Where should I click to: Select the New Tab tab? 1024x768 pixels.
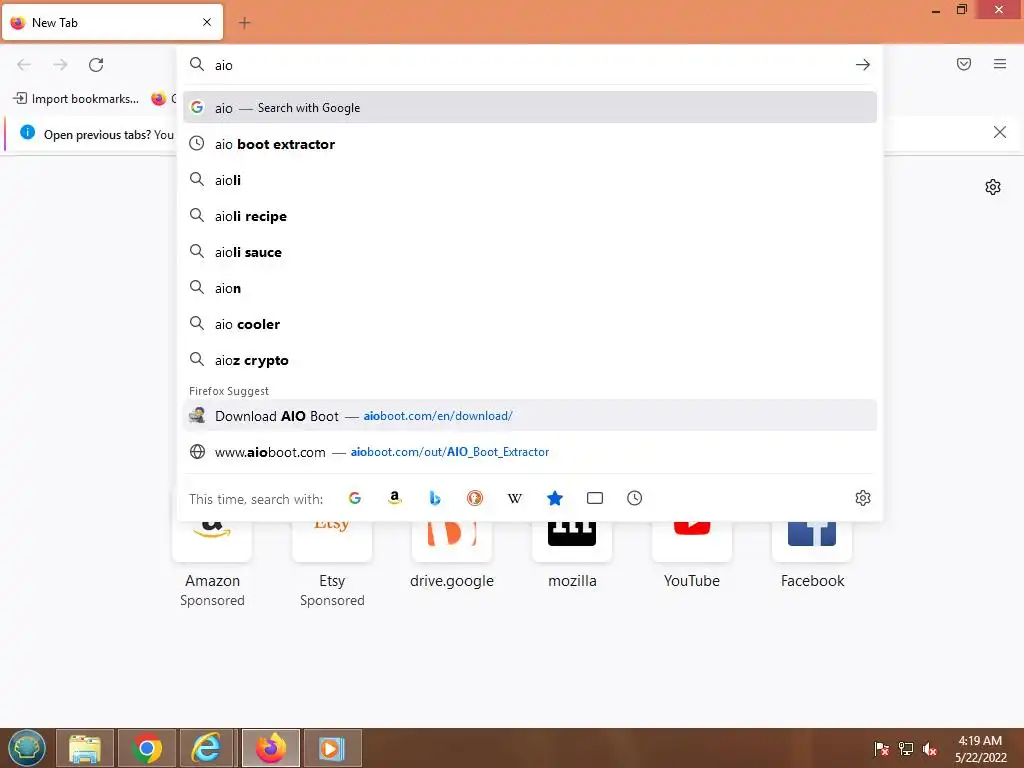click(x=112, y=22)
